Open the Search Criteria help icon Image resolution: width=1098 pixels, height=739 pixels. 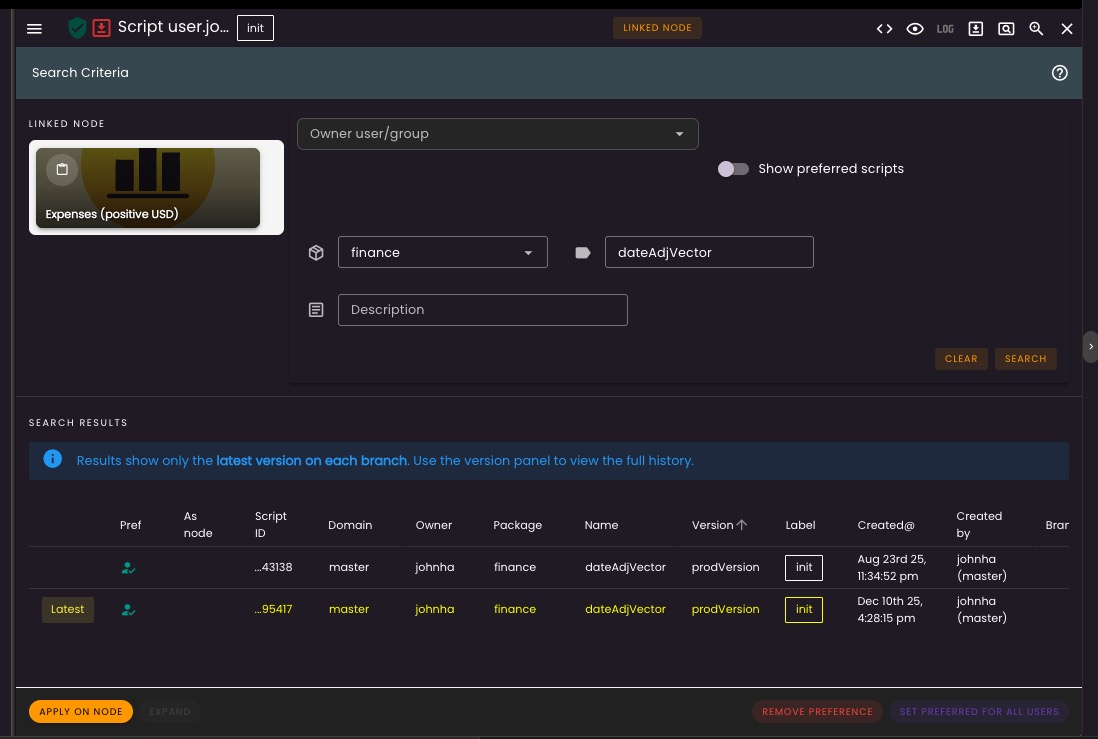pyautogui.click(x=1060, y=73)
